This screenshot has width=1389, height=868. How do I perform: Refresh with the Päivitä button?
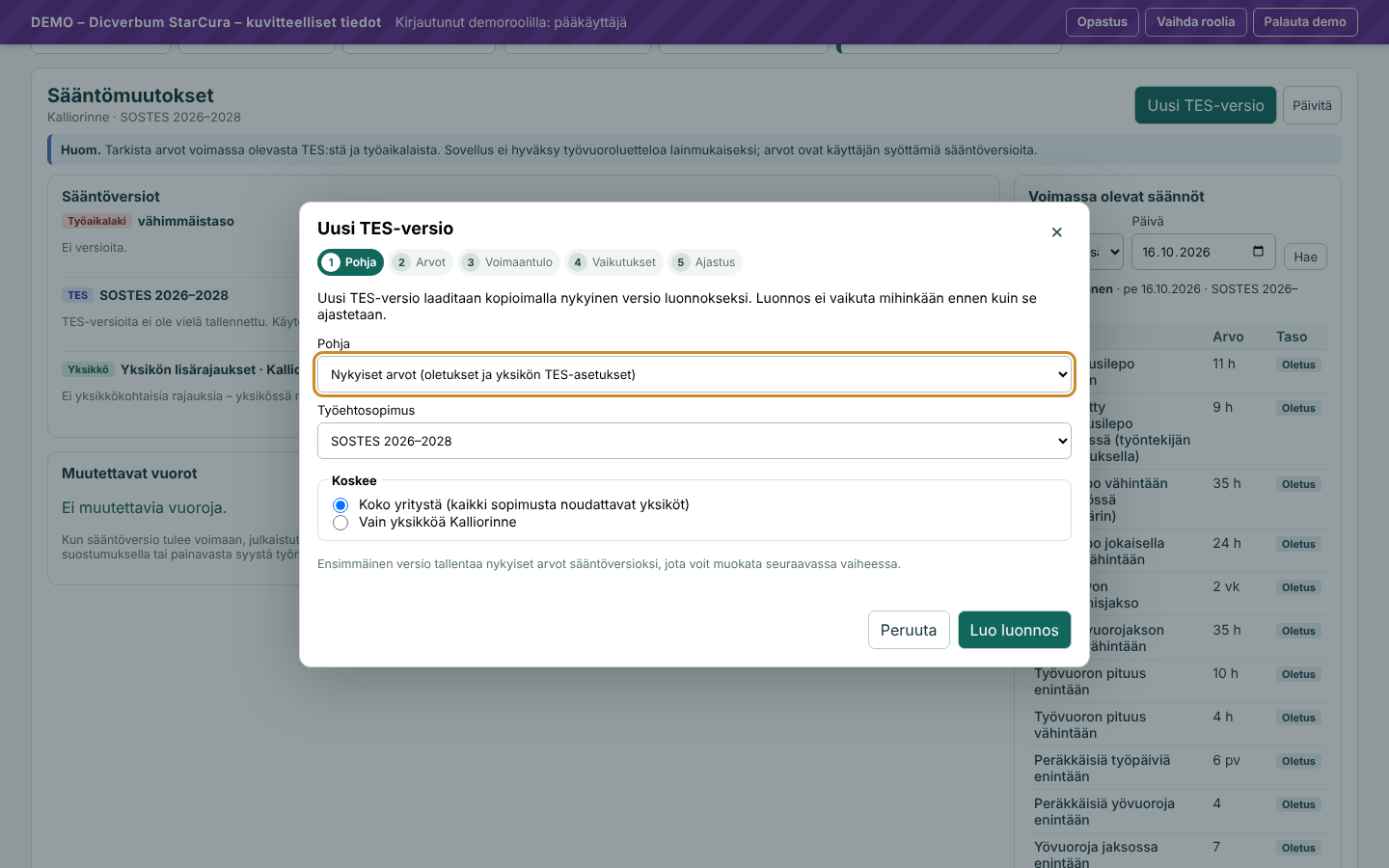pos(1312,105)
